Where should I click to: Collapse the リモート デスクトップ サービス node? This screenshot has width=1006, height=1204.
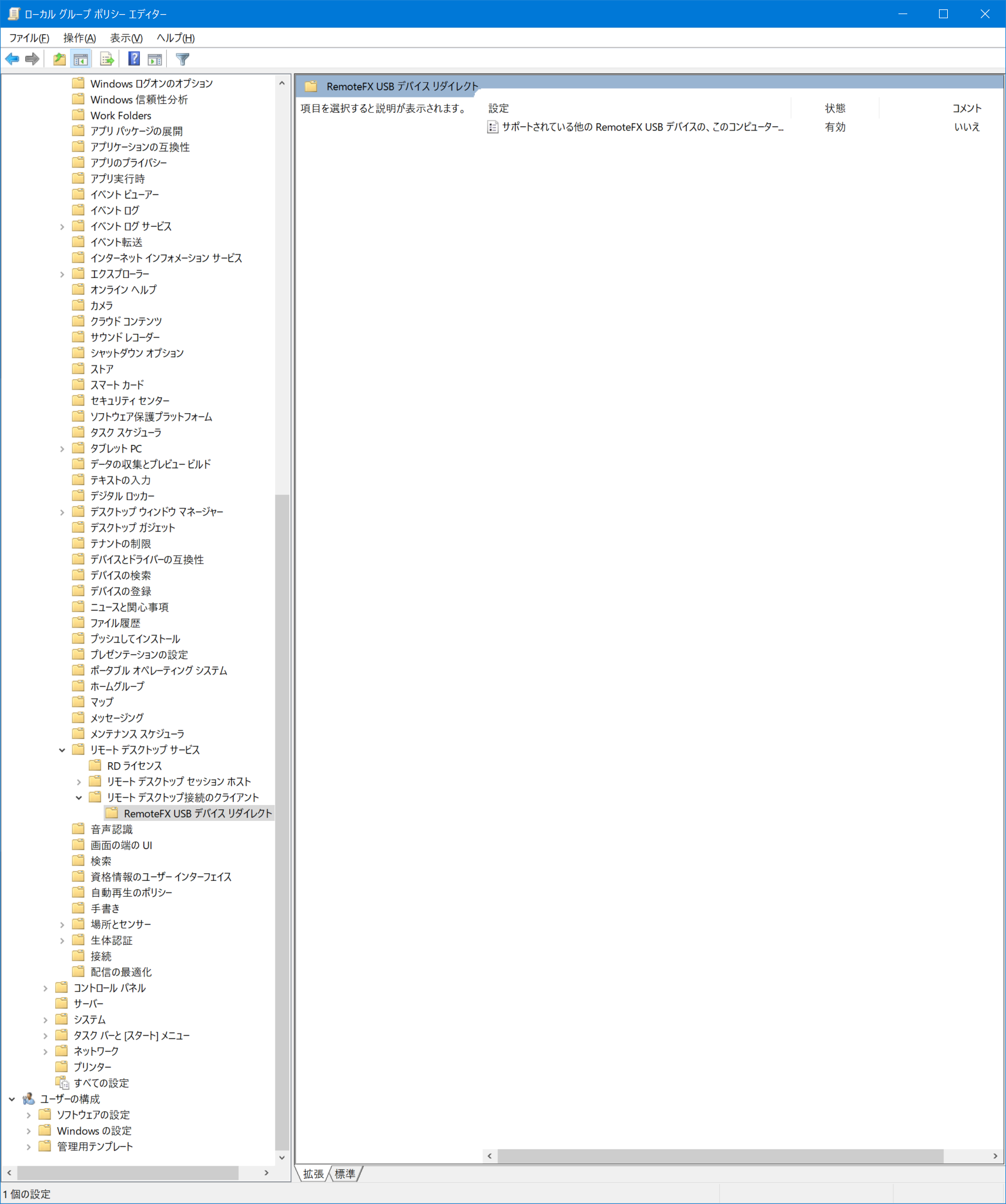pyautogui.click(x=62, y=750)
